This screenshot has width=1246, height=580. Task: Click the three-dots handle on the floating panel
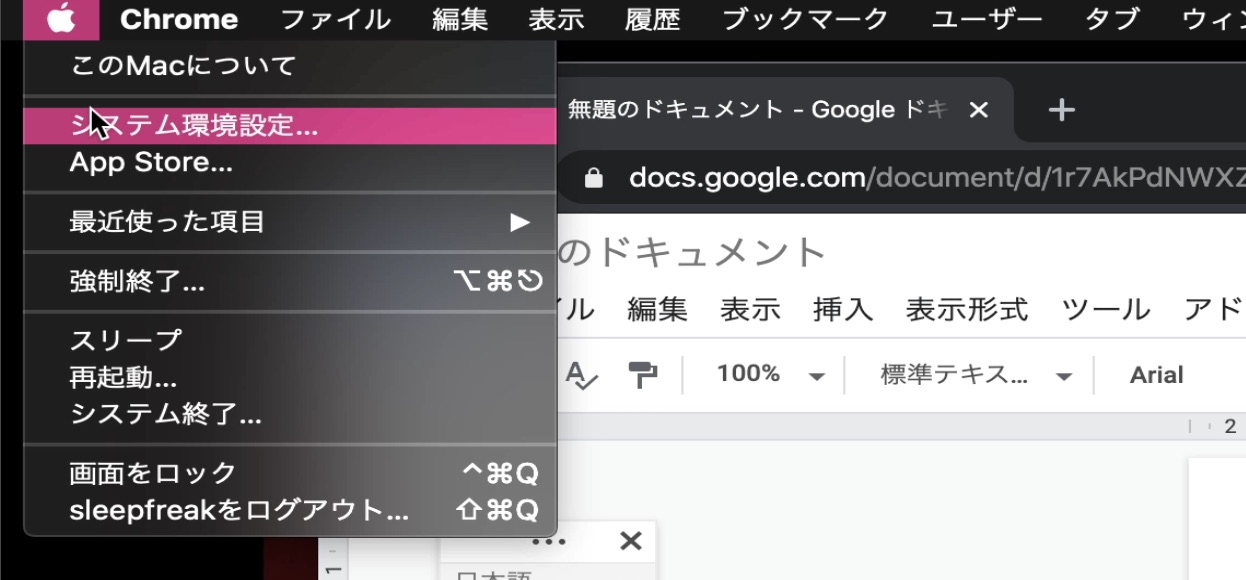(x=549, y=541)
